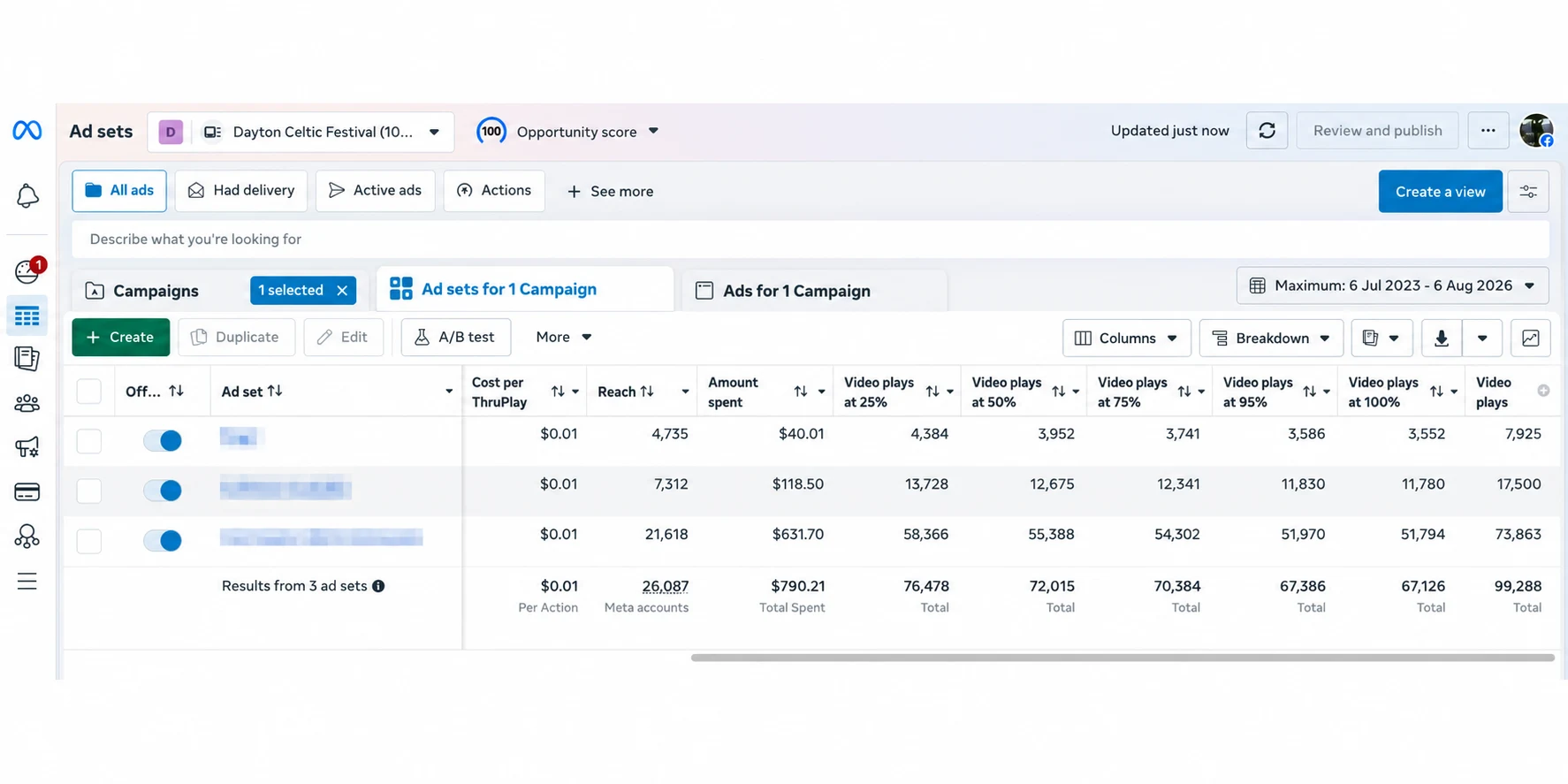Select the campaigns table grid icon in sidebar

[x=27, y=316]
